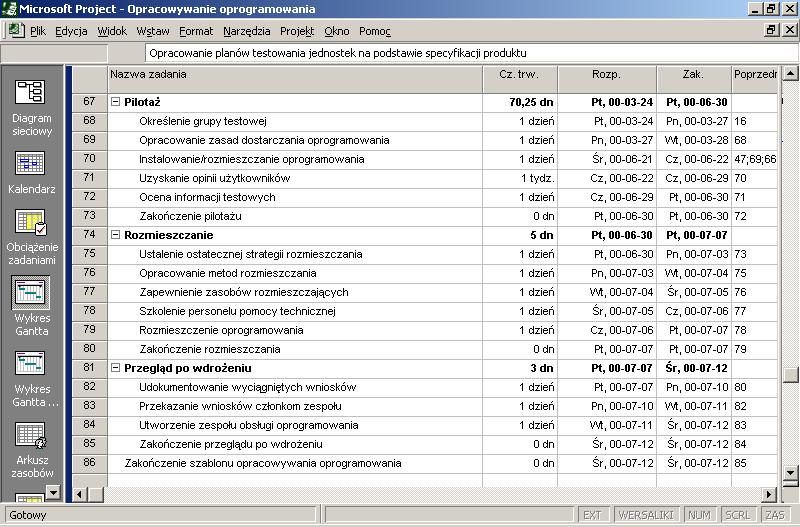
Task: Click the Poprzedn column header
Action: pyautogui.click(x=755, y=79)
